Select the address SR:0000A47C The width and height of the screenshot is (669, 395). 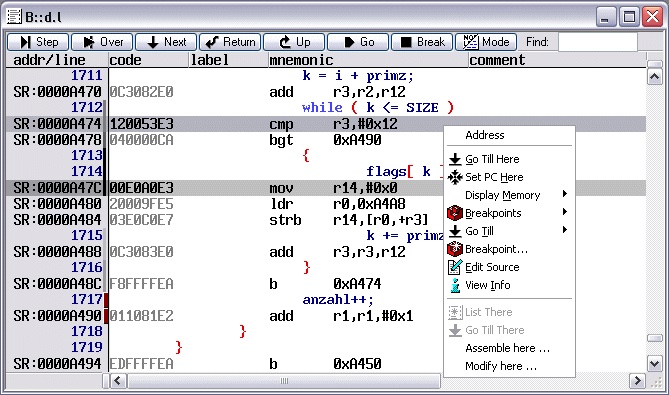coord(57,188)
